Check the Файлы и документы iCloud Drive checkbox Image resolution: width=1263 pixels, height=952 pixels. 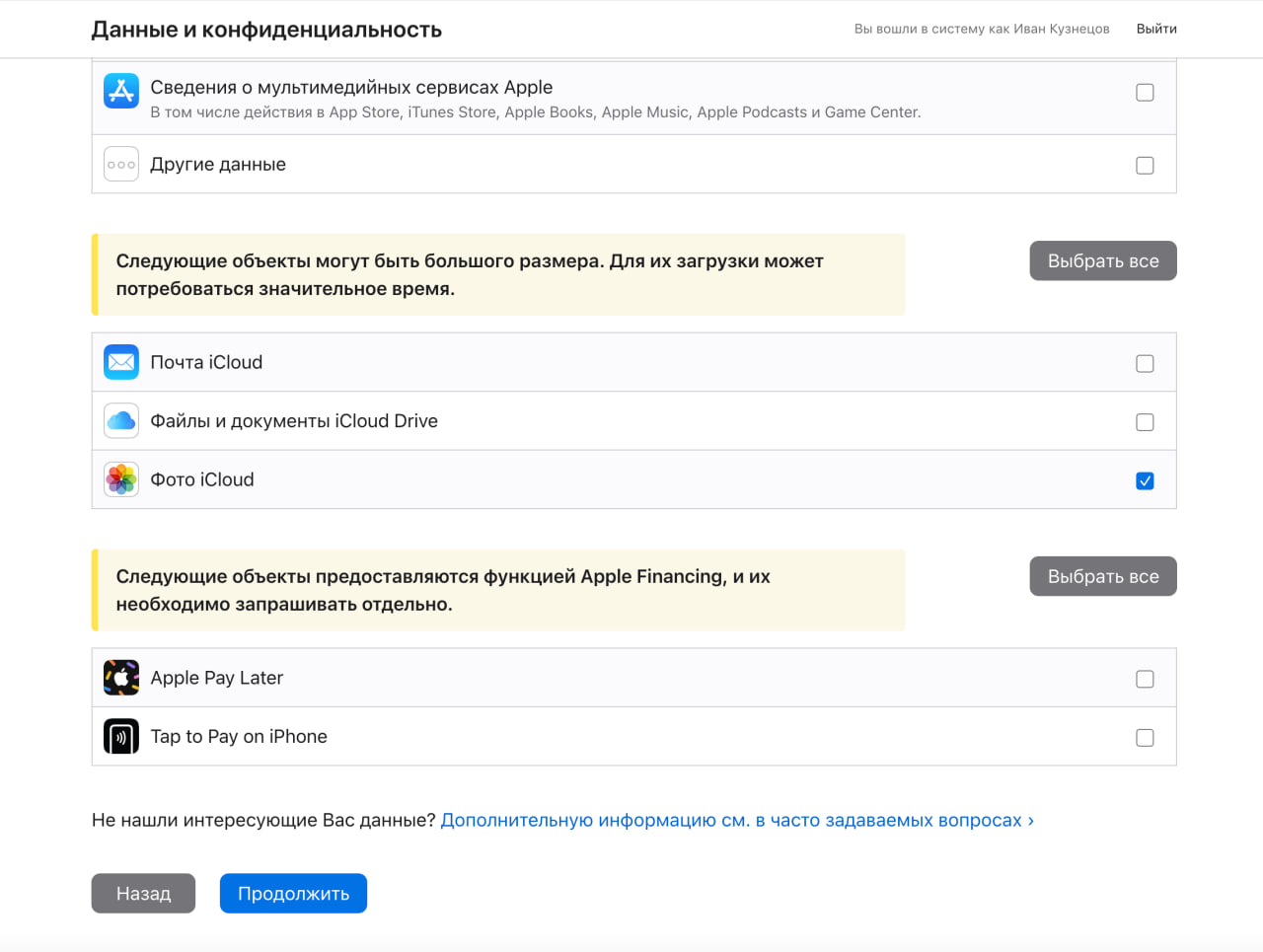(x=1145, y=422)
